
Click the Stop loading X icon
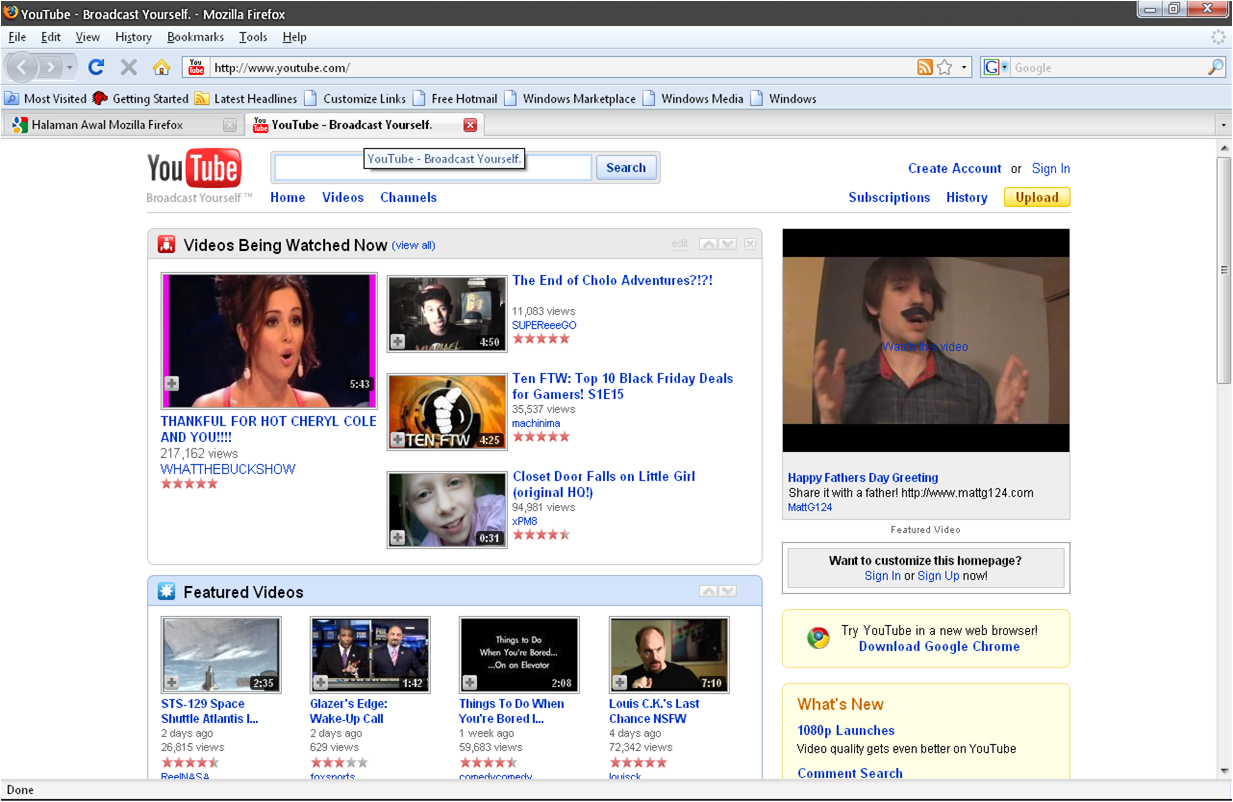[129, 67]
